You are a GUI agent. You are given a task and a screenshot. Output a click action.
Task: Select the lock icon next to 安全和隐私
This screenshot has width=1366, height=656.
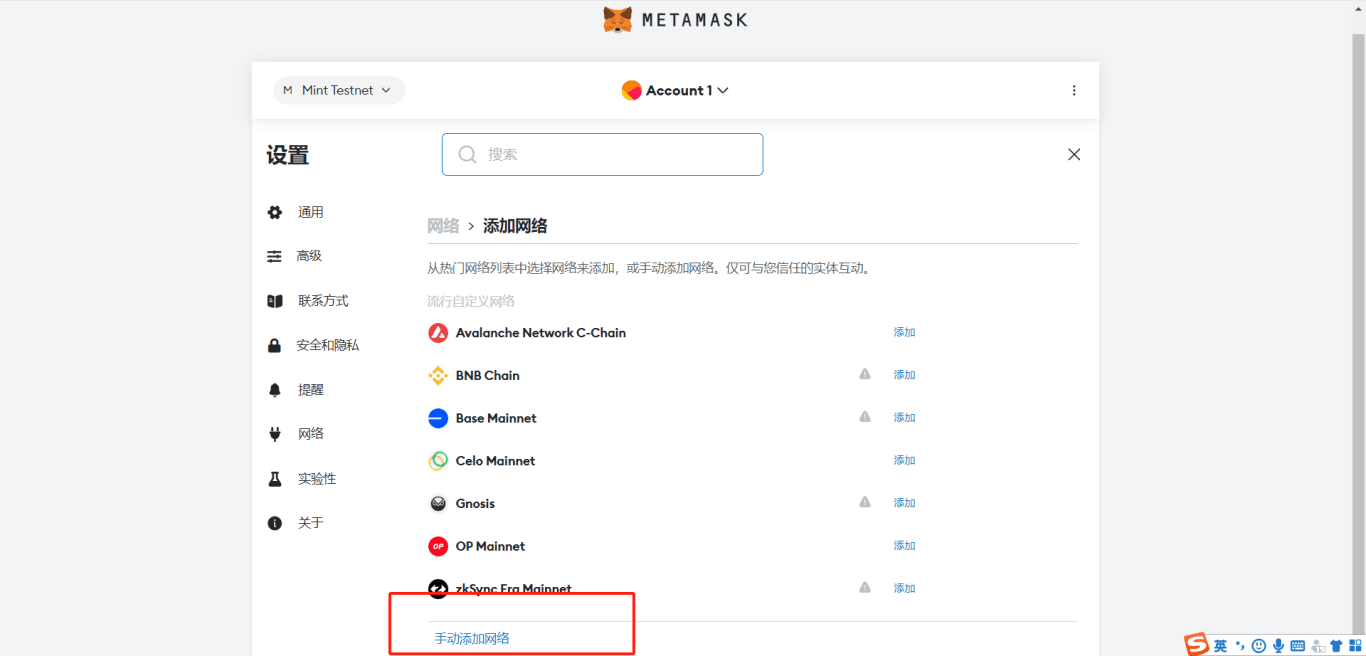[274, 345]
